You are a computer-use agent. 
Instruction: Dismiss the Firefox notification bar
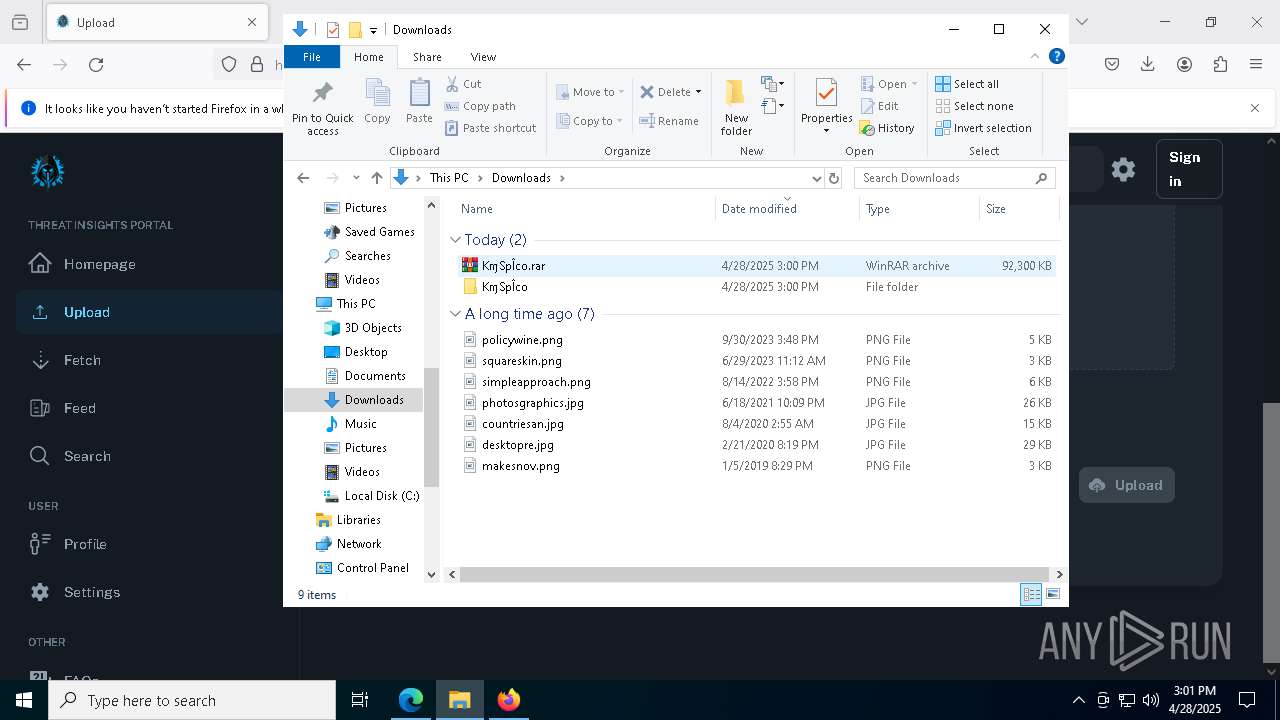coord(1255,108)
